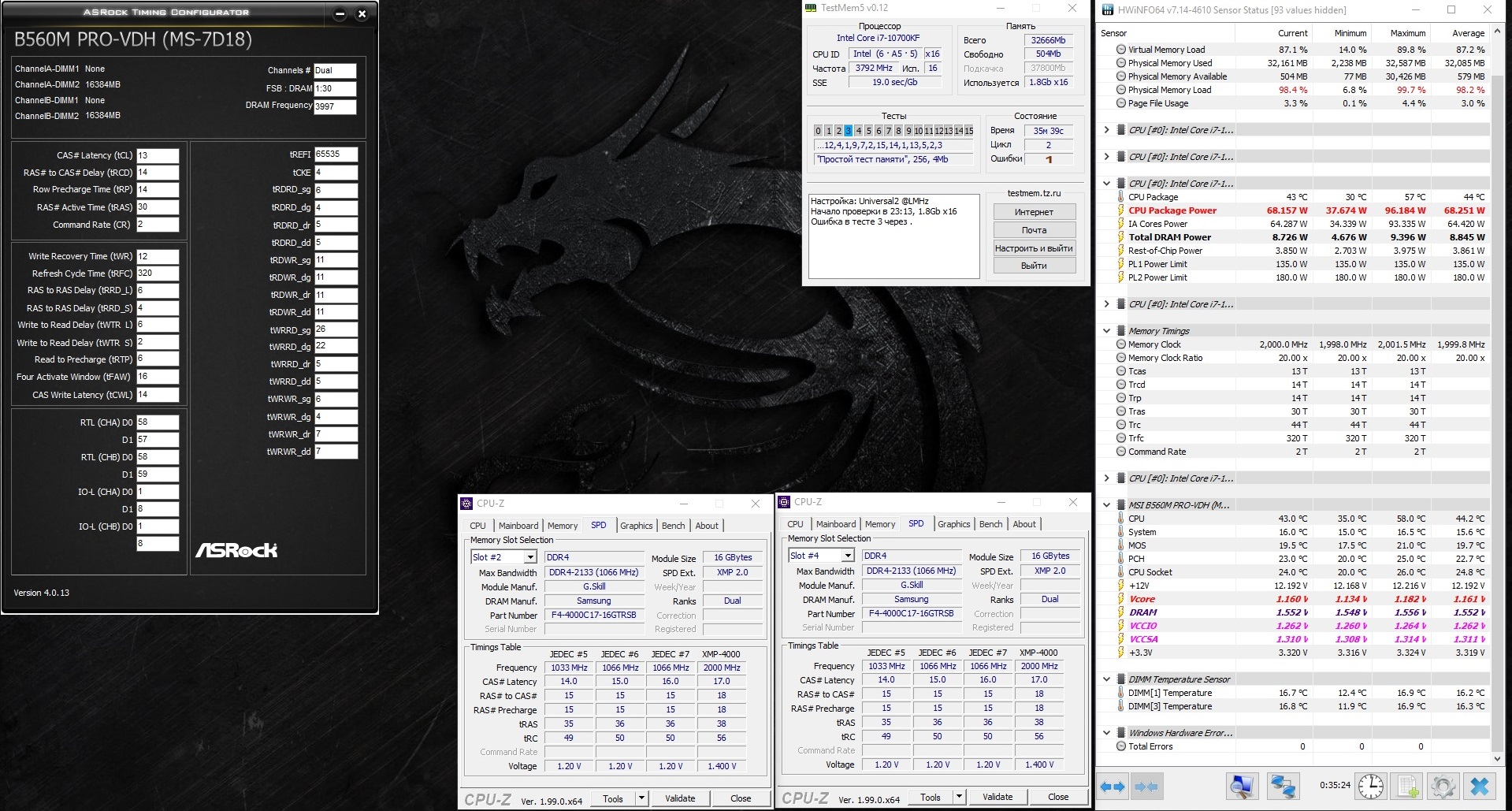
Task: Minimize the ASRock Timing Configurator window
Action: [x=340, y=14]
